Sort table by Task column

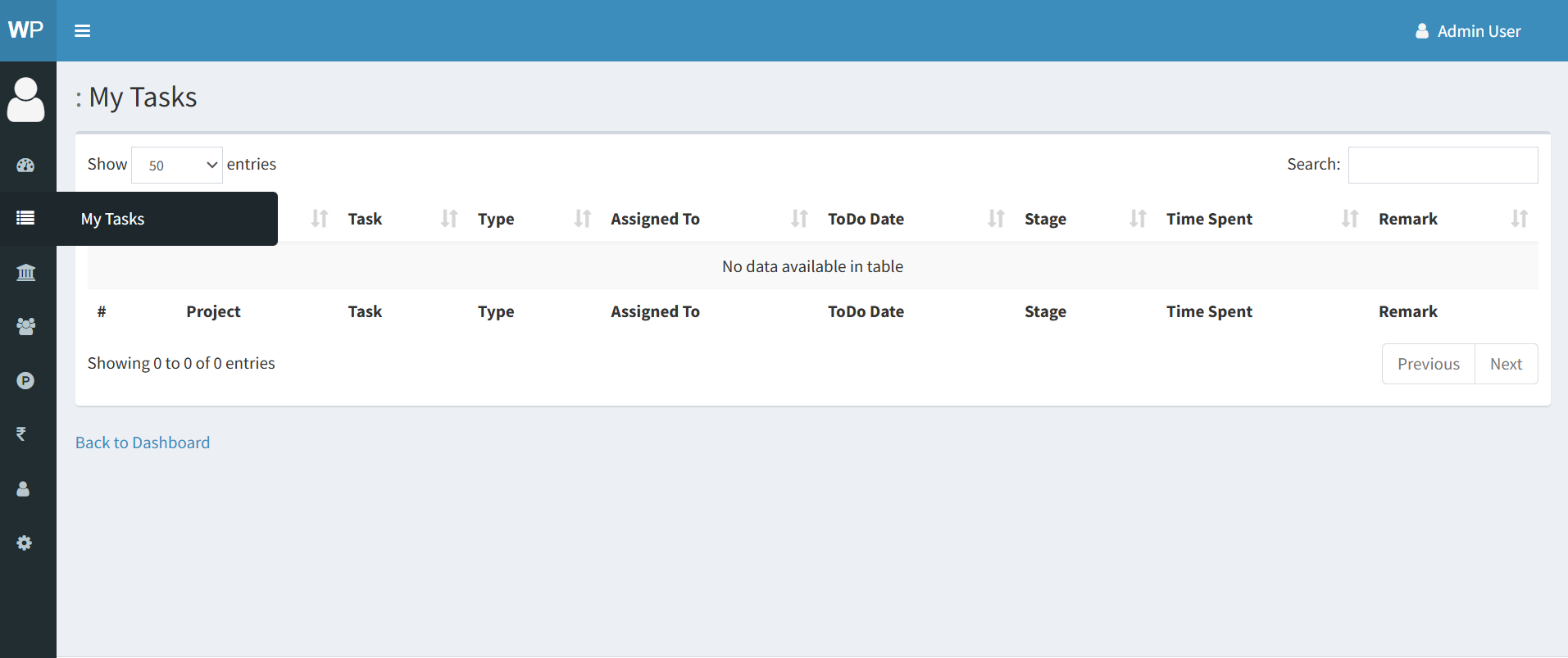(365, 219)
